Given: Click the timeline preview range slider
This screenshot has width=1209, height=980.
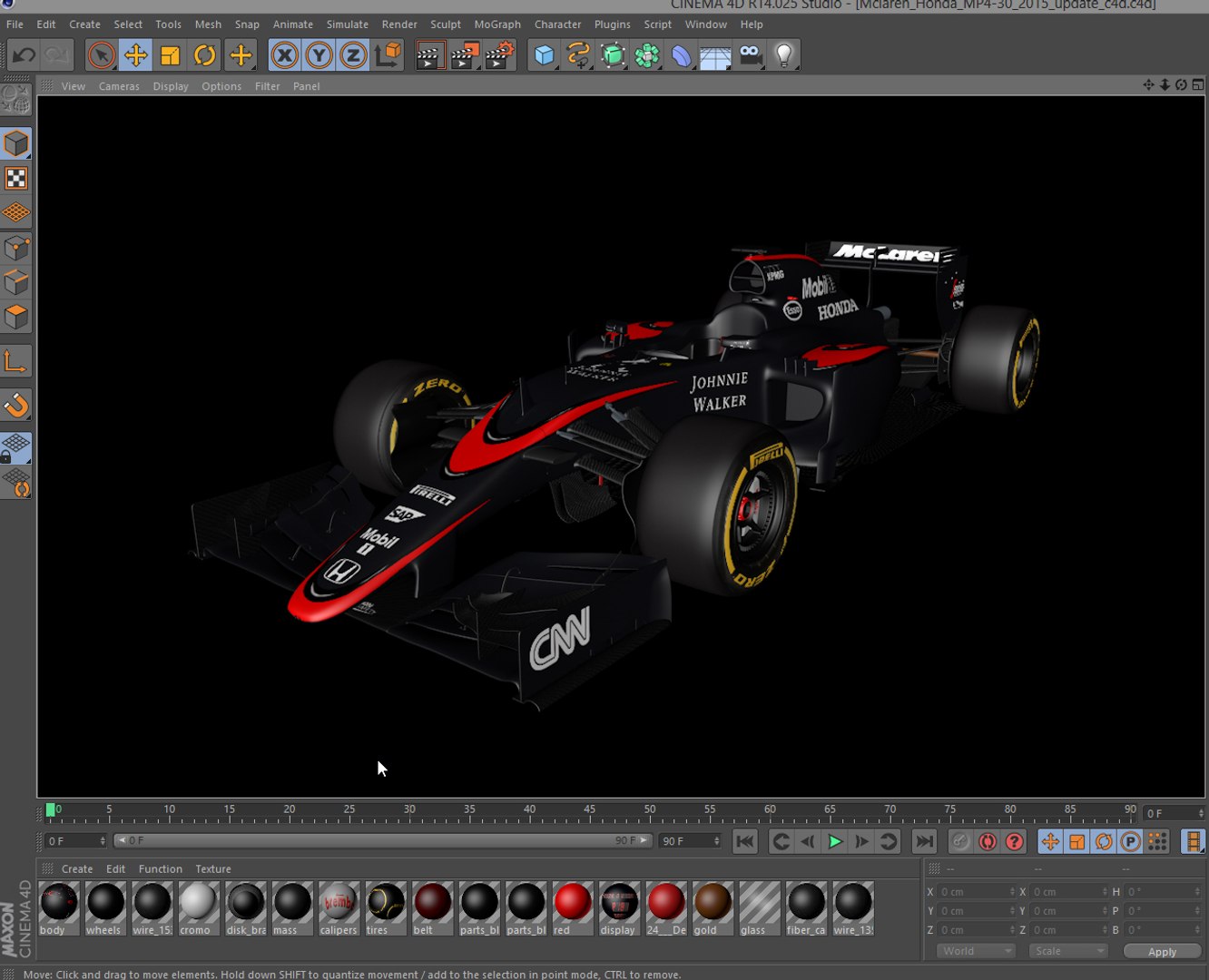Looking at the screenshot, I should click(383, 840).
